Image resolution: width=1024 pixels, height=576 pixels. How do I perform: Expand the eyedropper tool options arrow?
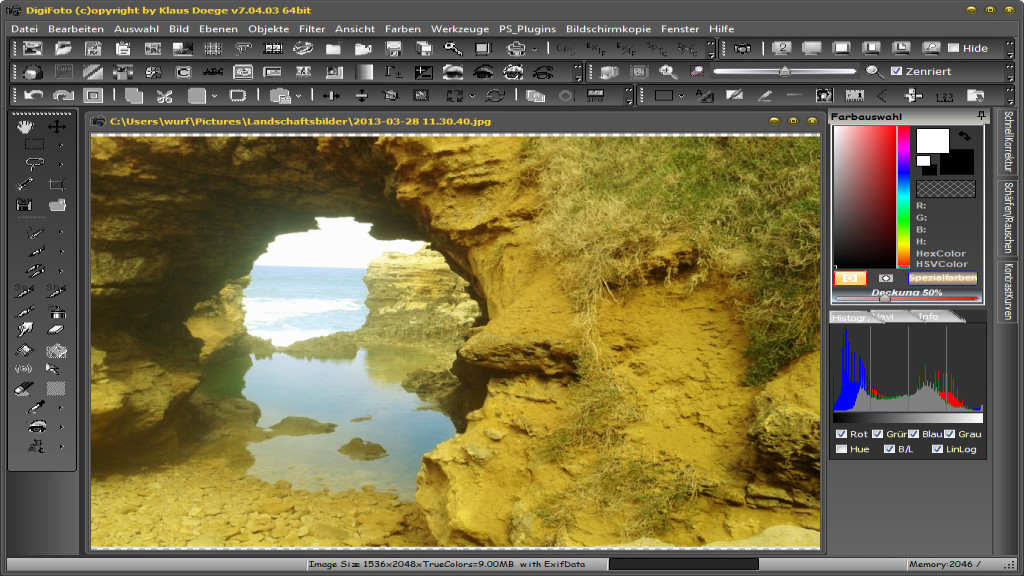tap(61, 408)
